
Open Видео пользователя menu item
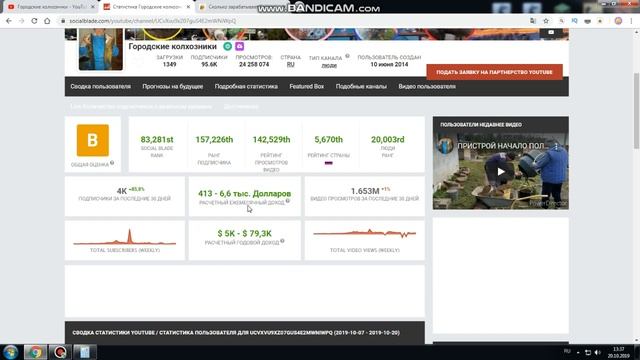click(427, 87)
